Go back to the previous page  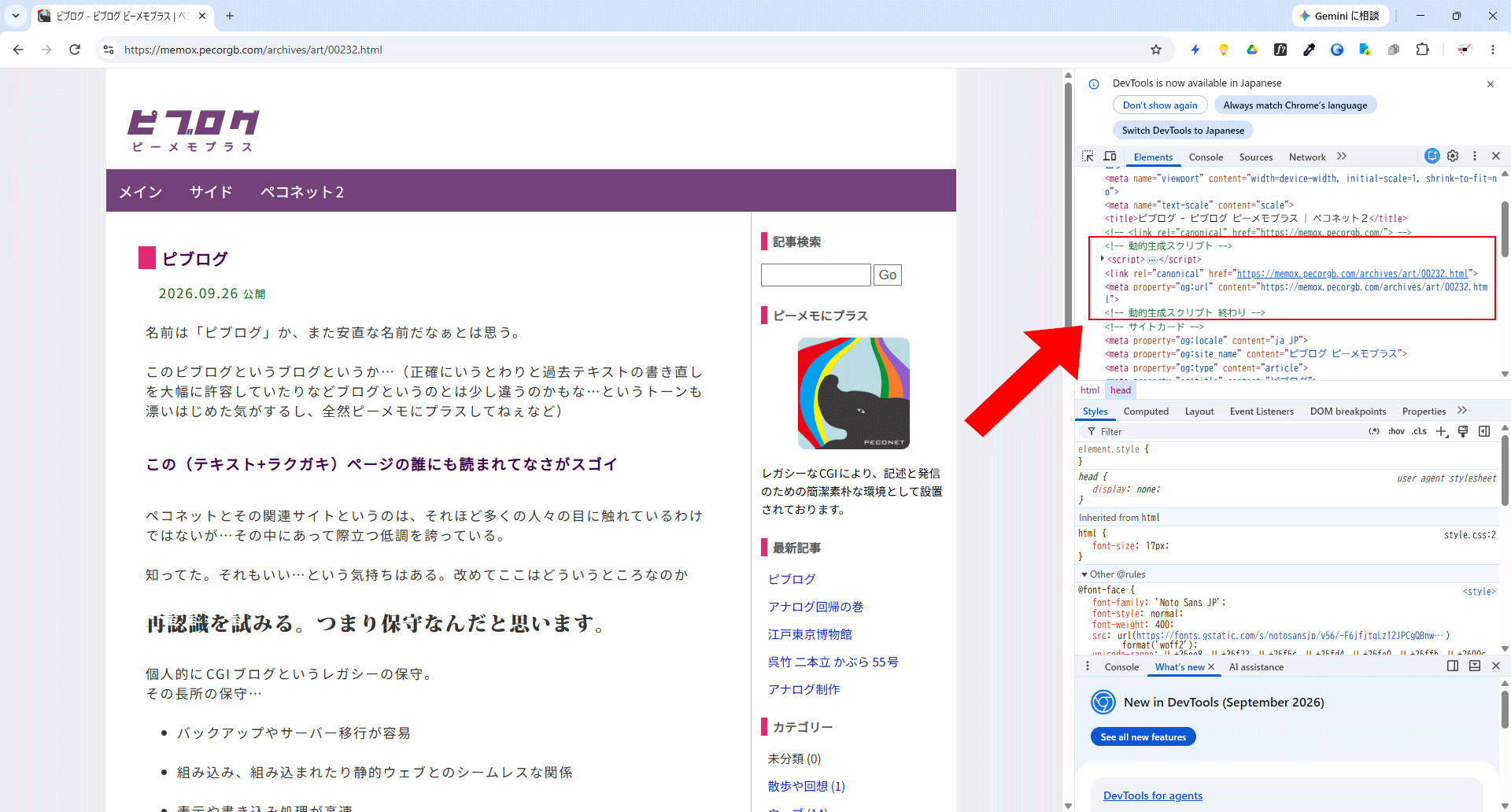coord(18,50)
